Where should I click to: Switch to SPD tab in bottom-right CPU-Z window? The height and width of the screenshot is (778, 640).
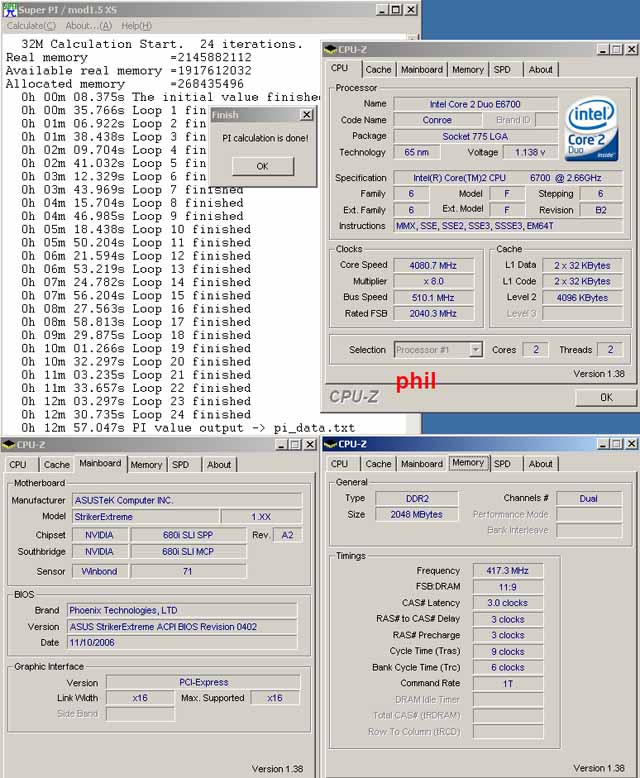point(502,464)
